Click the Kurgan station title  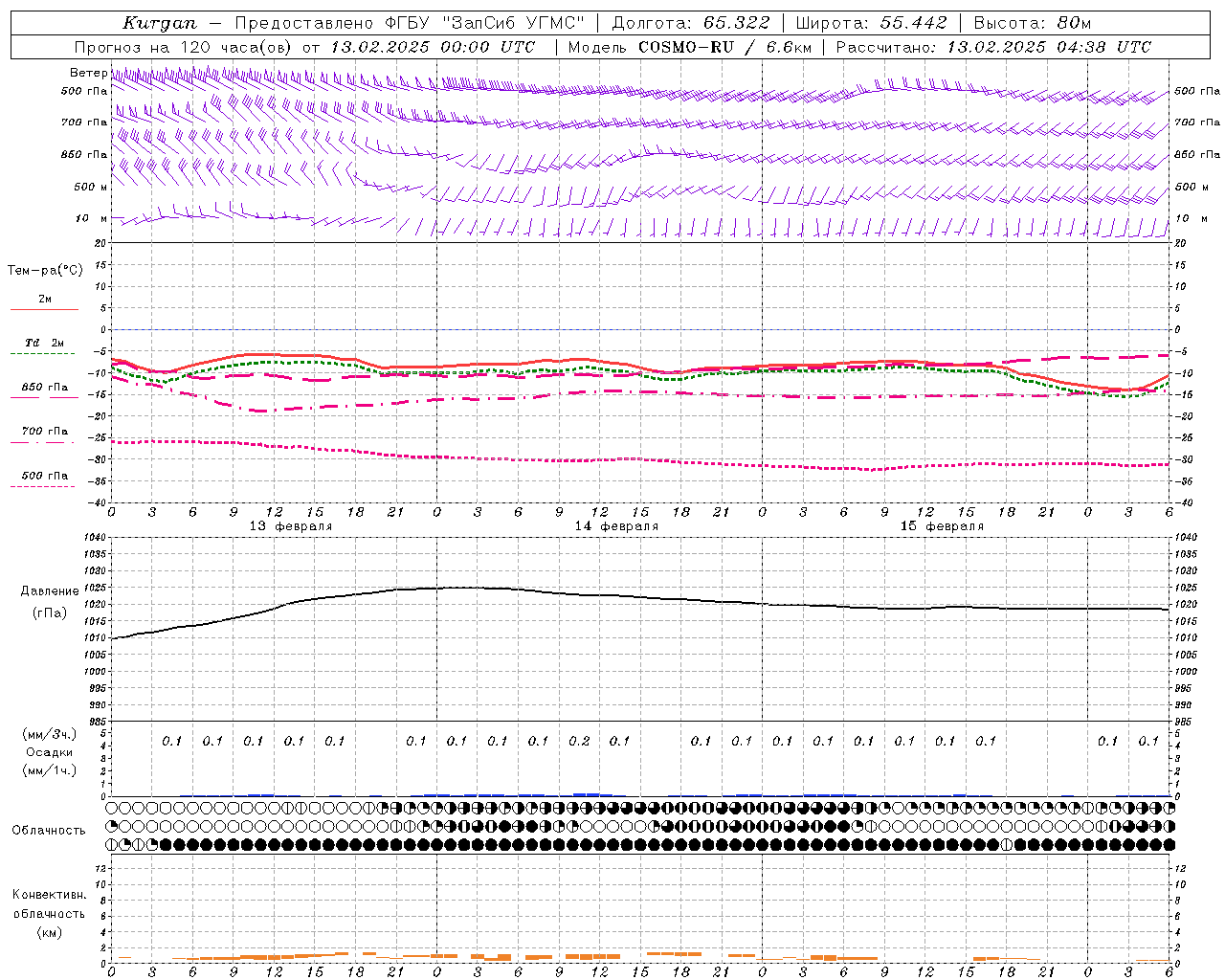(x=160, y=23)
